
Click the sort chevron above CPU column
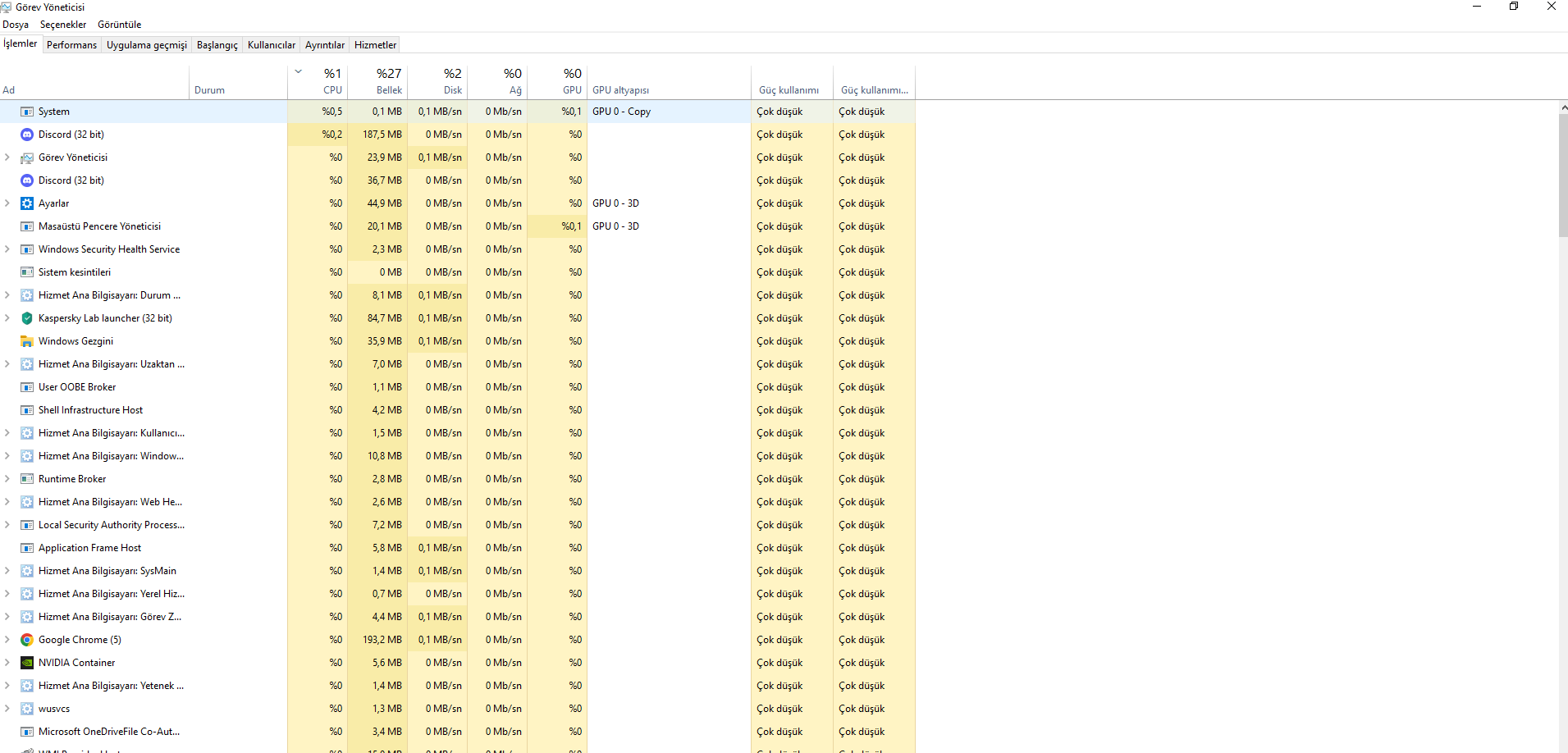(299, 72)
